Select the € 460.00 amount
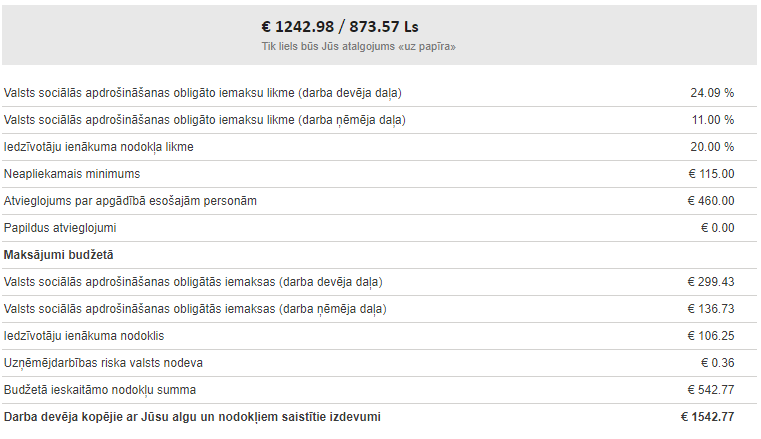 (711, 201)
